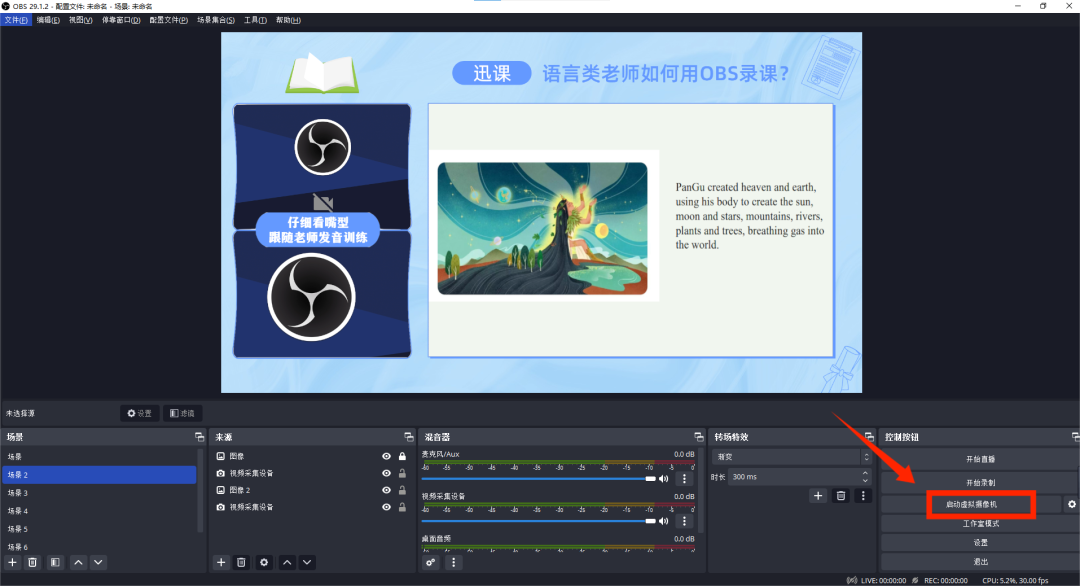Screen dimensions: 1080x586
Task: Remove selected source using the trash icon
Action: (x=242, y=562)
